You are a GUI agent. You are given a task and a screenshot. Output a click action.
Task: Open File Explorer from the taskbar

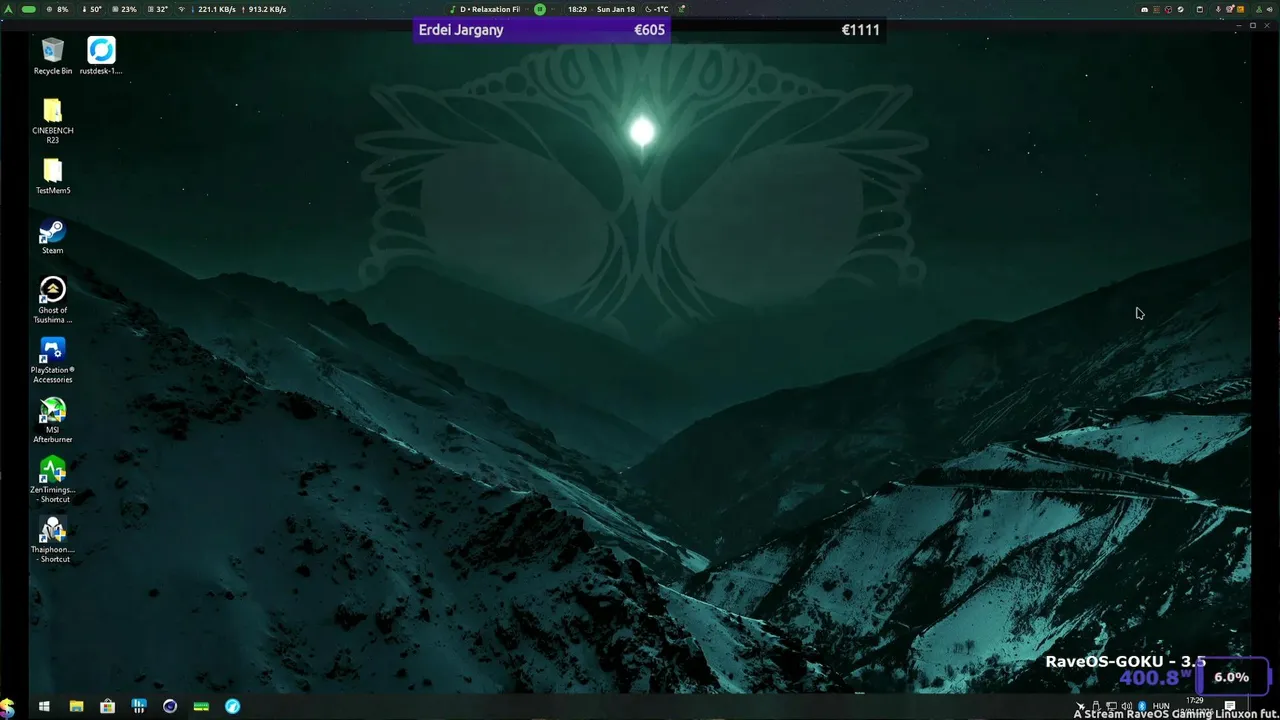[x=76, y=707]
